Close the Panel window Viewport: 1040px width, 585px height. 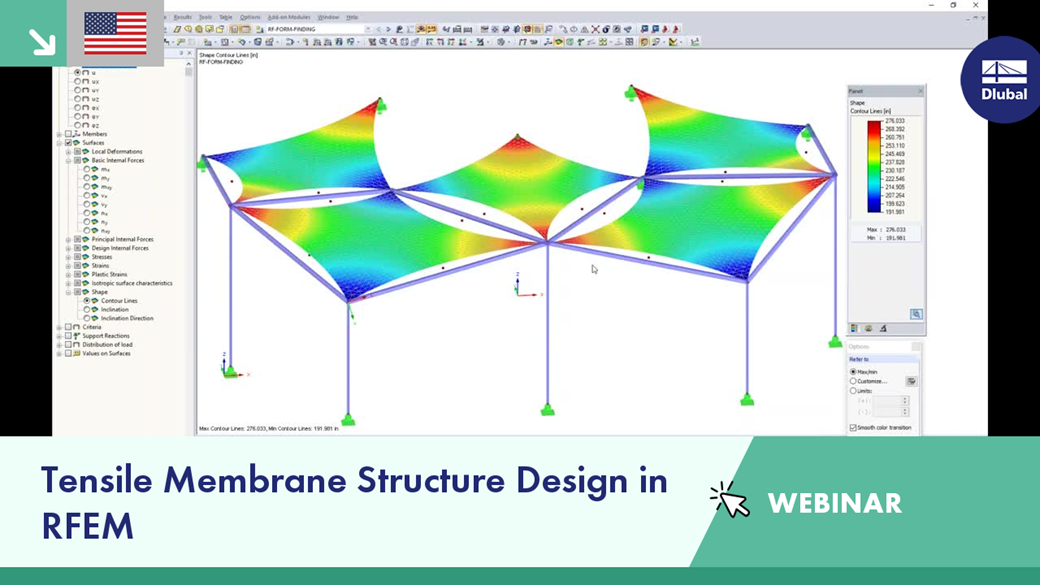(x=920, y=91)
